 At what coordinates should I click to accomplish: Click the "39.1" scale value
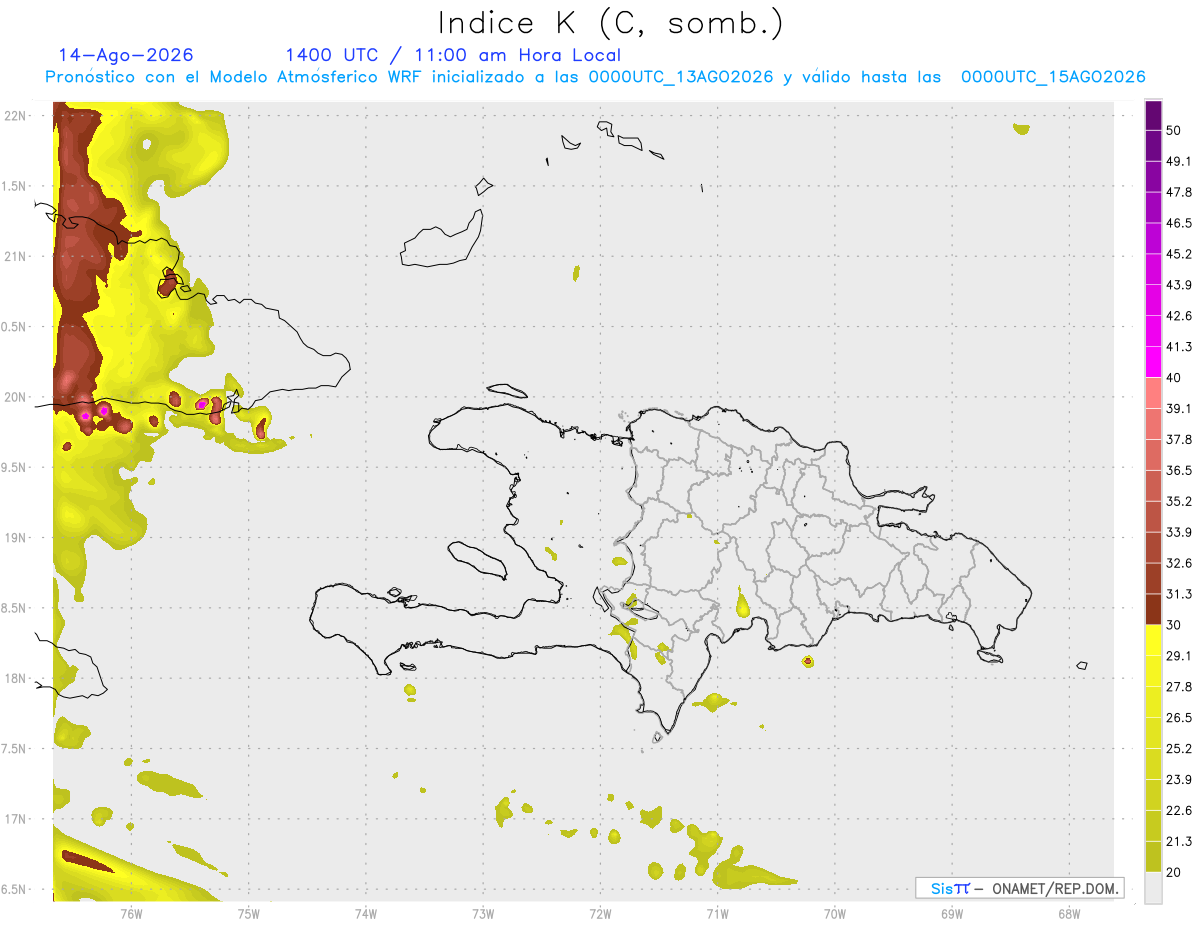[1179, 409]
